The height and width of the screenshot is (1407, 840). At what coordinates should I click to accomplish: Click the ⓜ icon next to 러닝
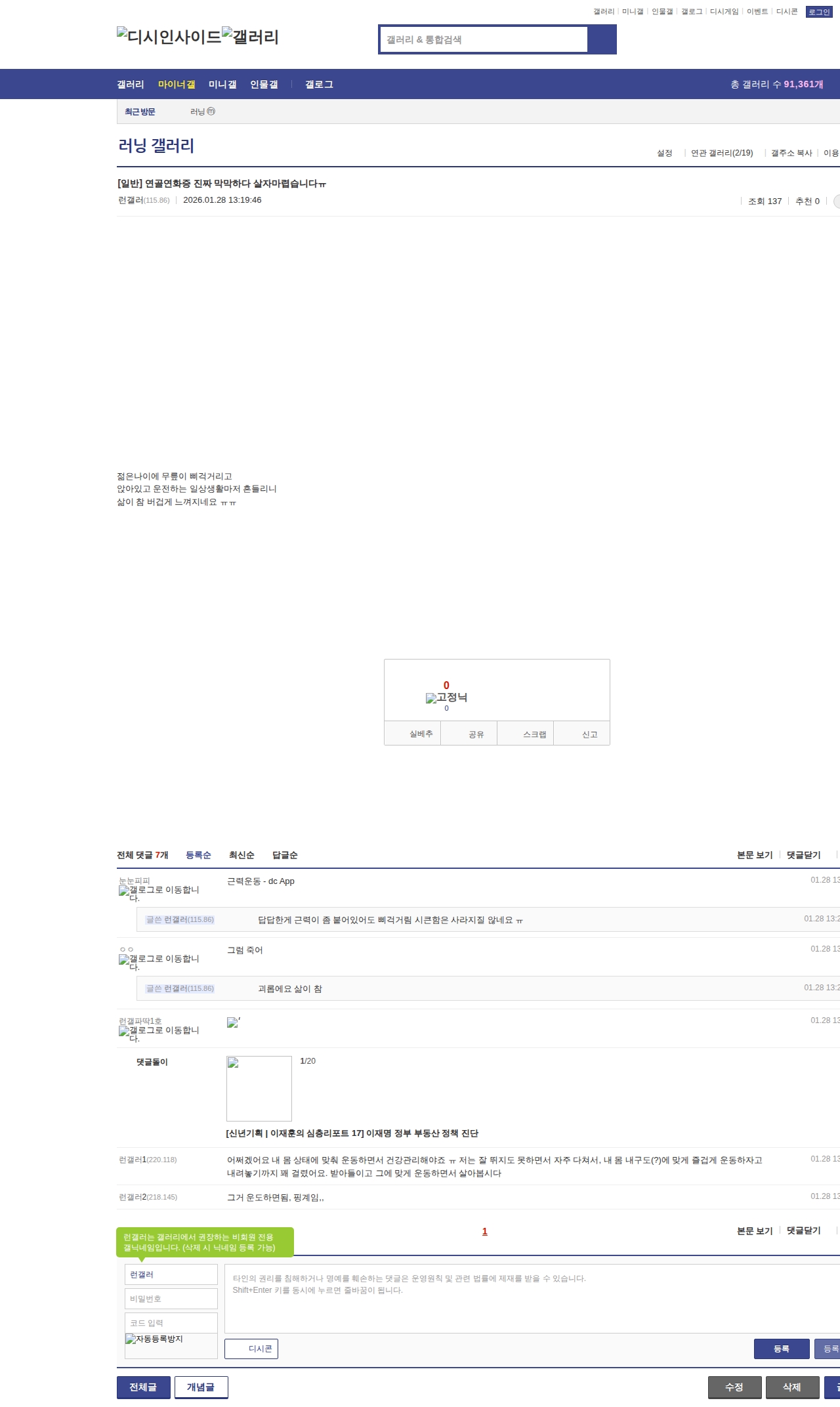click(211, 112)
